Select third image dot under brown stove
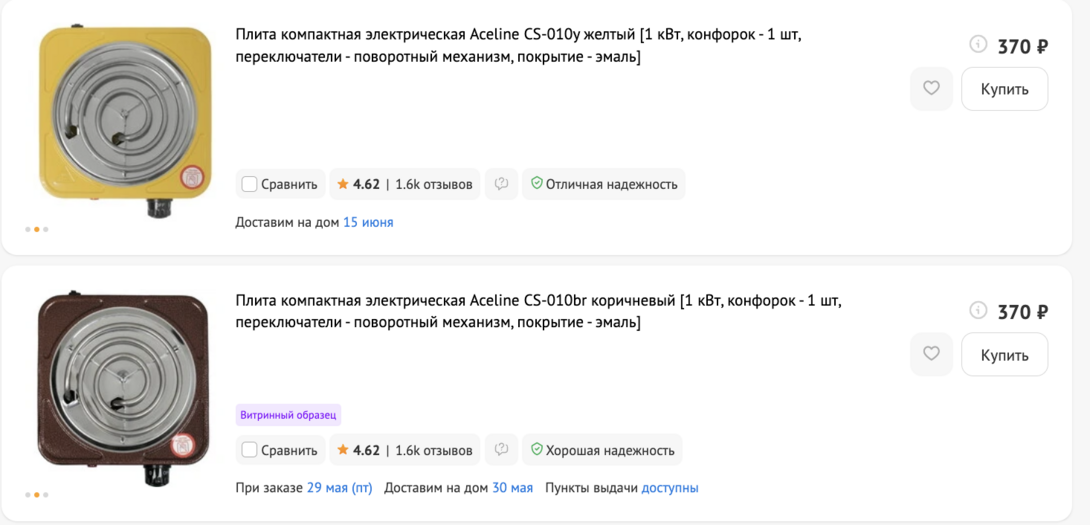The image size is (1090, 525). click(46, 494)
